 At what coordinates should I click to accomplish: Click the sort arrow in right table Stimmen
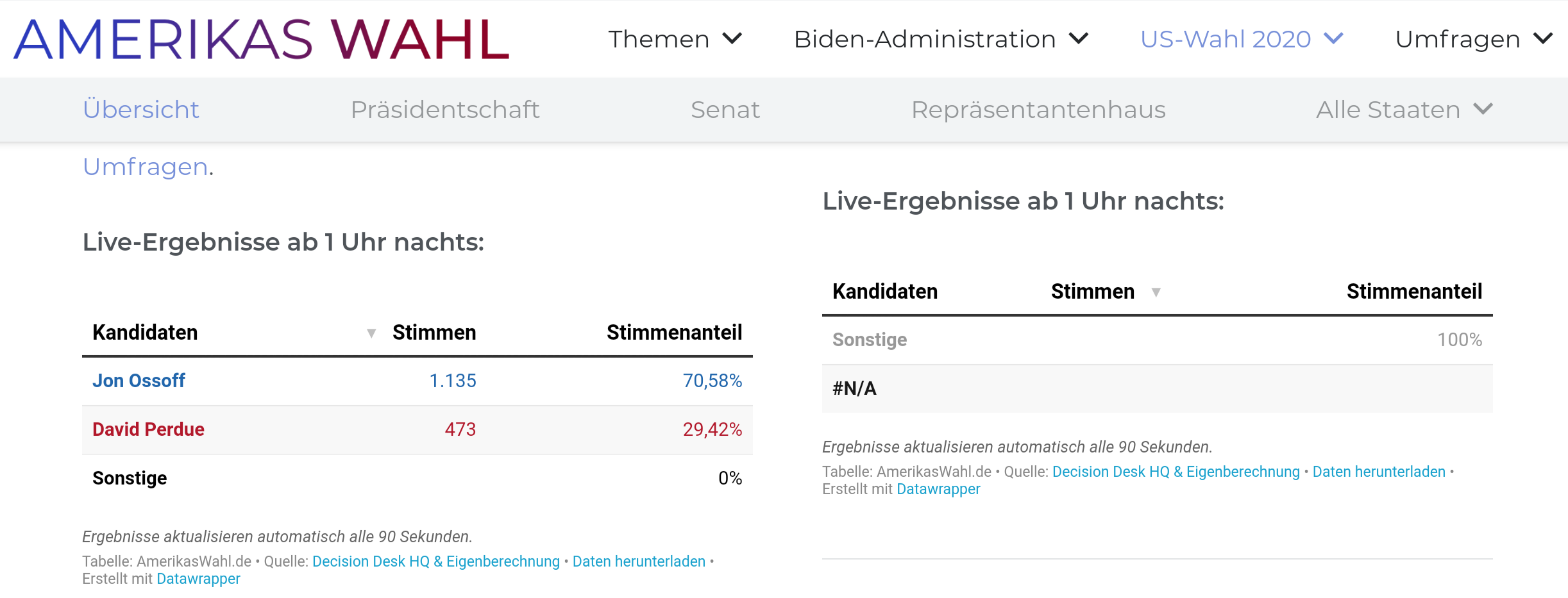[1156, 292]
